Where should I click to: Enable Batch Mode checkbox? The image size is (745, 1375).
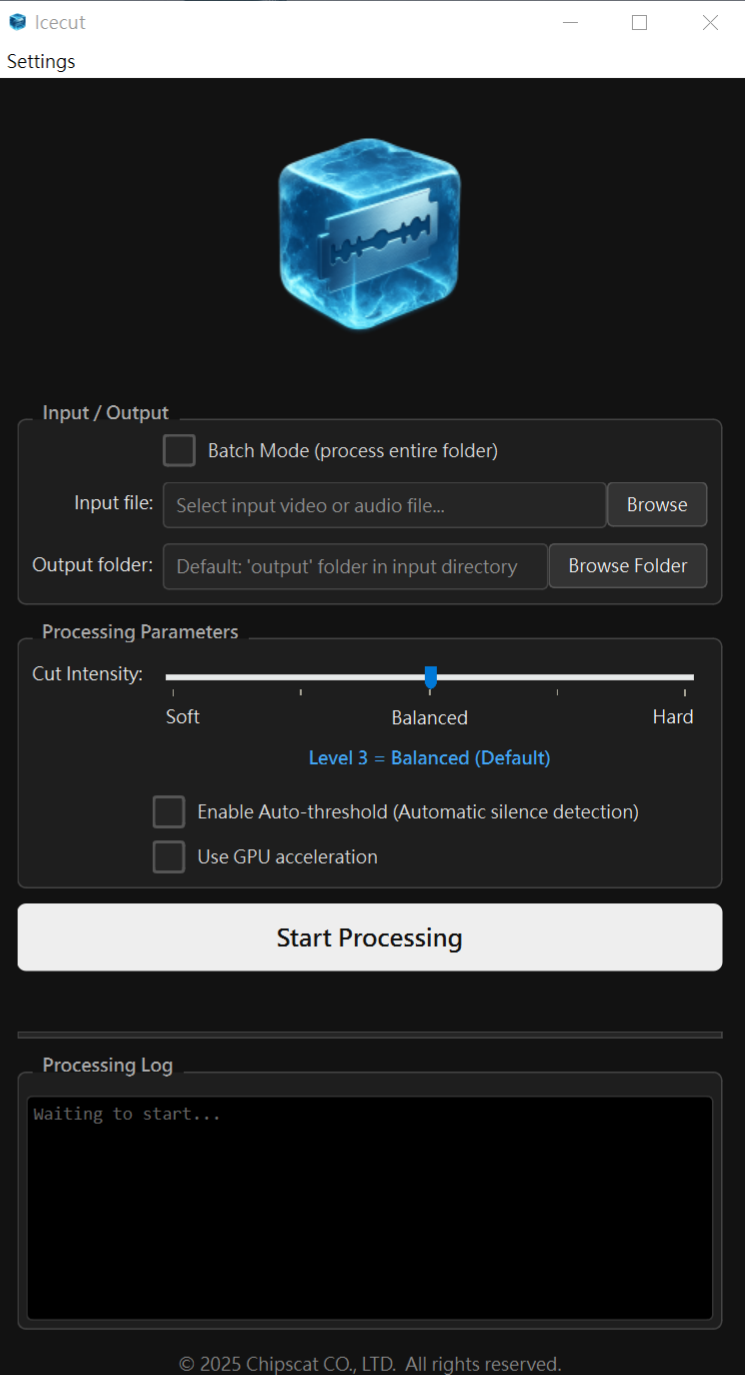[x=179, y=450]
